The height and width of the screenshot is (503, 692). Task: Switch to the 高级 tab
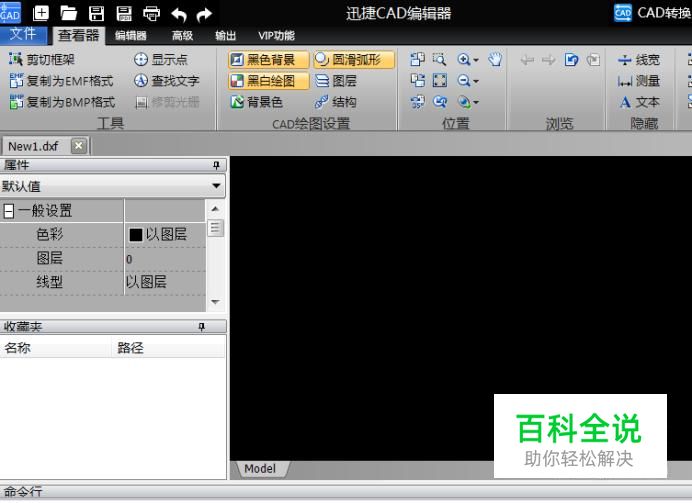tap(182, 35)
